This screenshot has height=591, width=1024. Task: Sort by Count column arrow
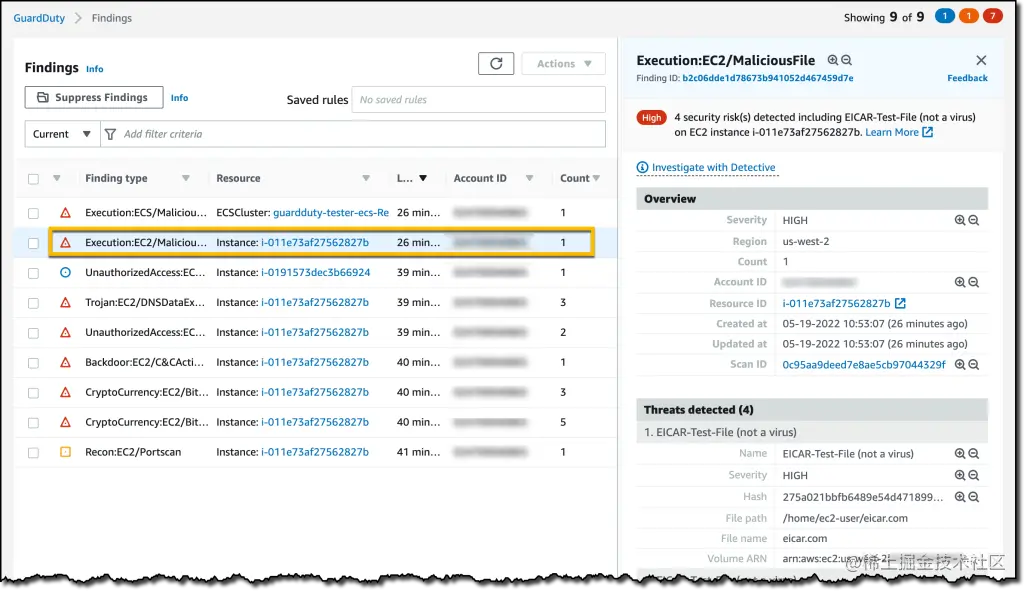coord(596,178)
